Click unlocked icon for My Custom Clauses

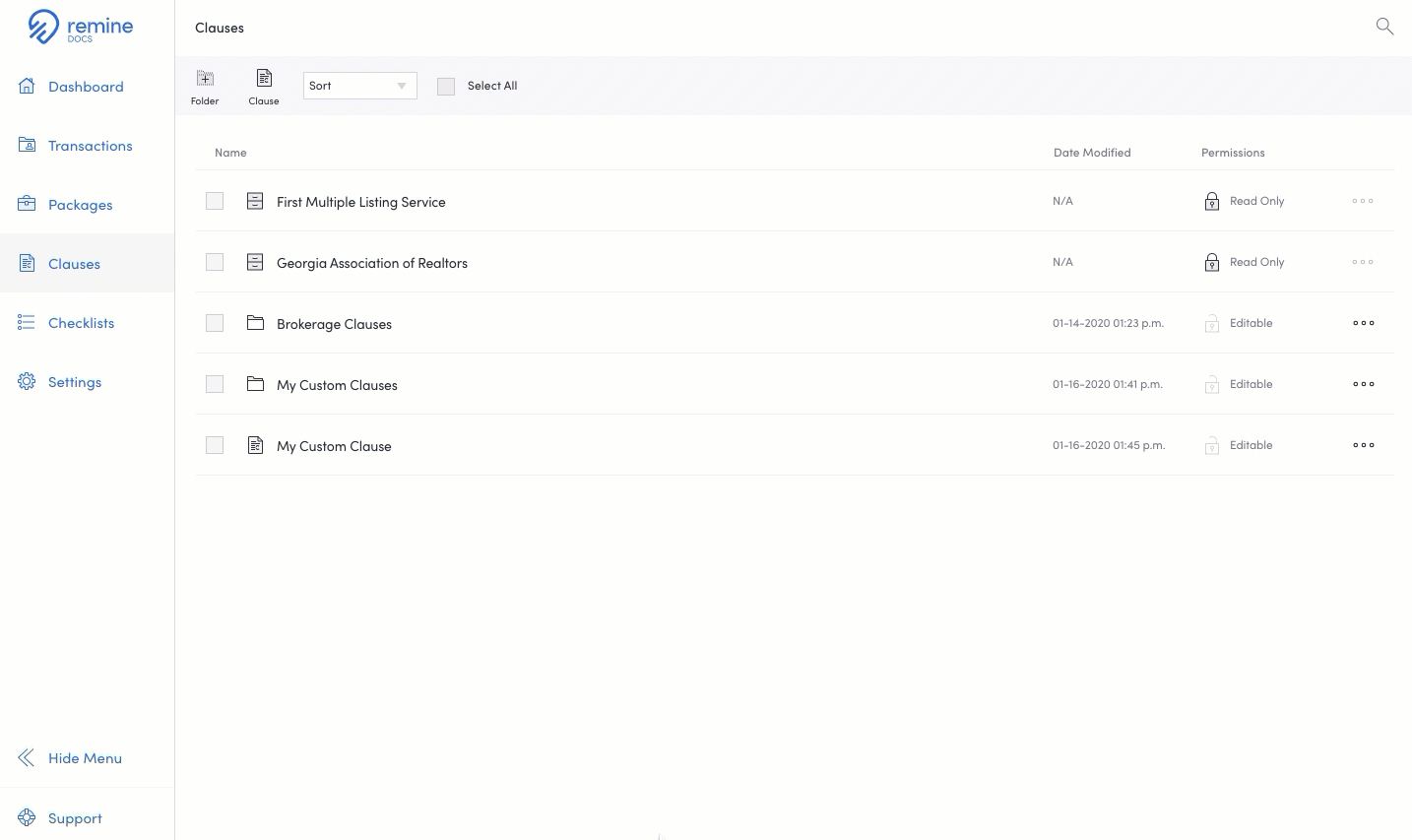(x=1212, y=384)
